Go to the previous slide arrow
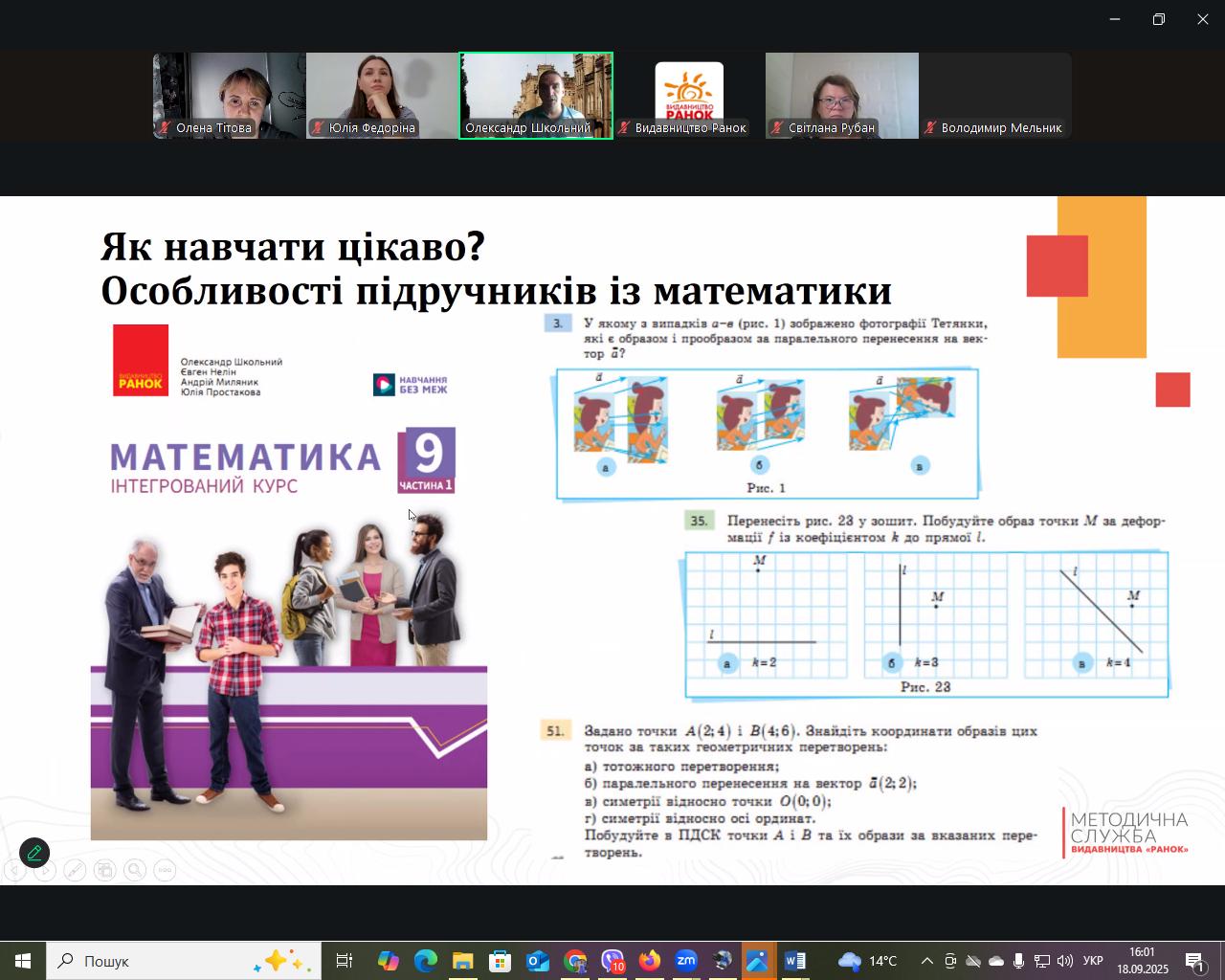Screen dimensions: 1225x980 (13, 871)
